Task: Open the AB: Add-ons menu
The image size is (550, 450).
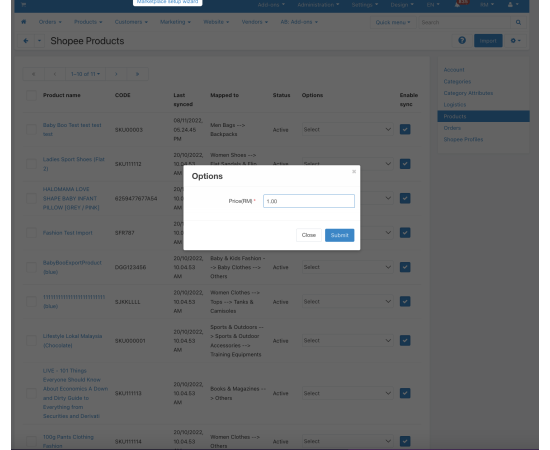Action: (299, 22)
